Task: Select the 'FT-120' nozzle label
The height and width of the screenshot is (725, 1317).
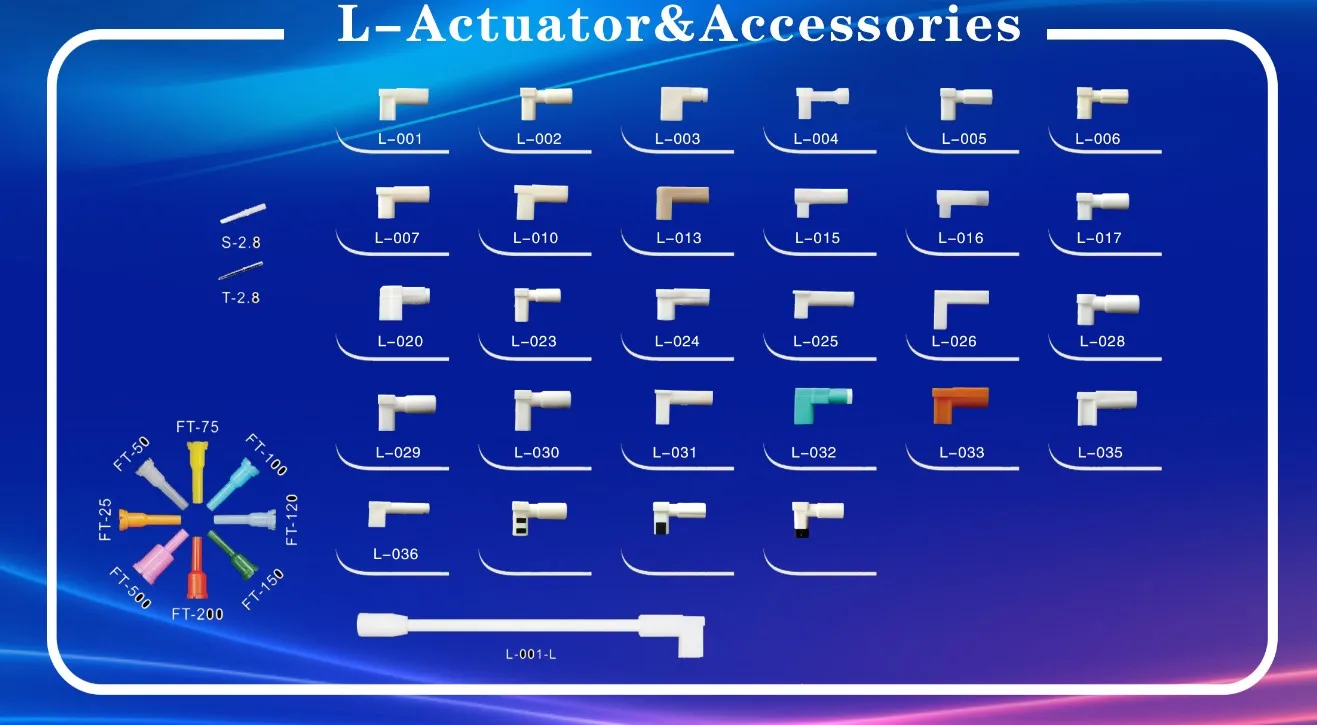Action: click(x=292, y=519)
